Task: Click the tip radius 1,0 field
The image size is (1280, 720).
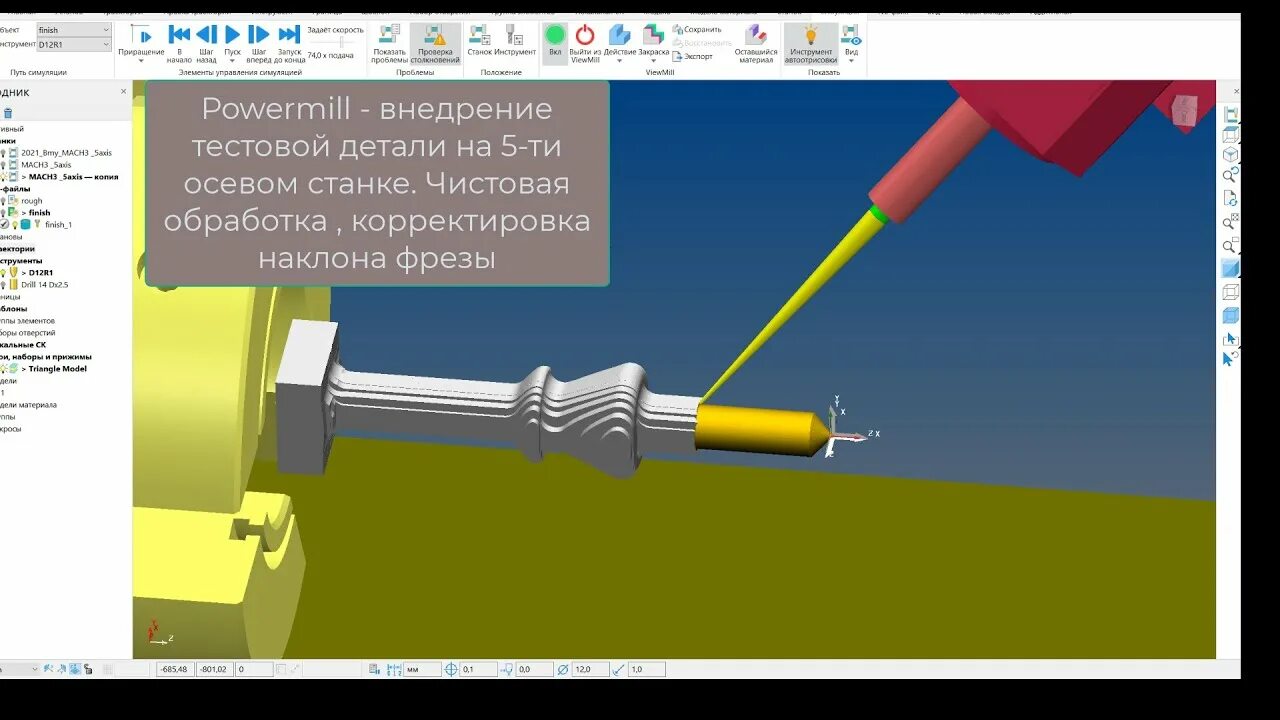Action: pyautogui.click(x=647, y=669)
